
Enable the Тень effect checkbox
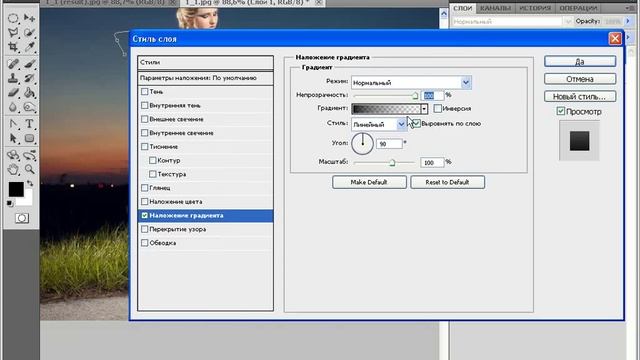(x=144, y=92)
